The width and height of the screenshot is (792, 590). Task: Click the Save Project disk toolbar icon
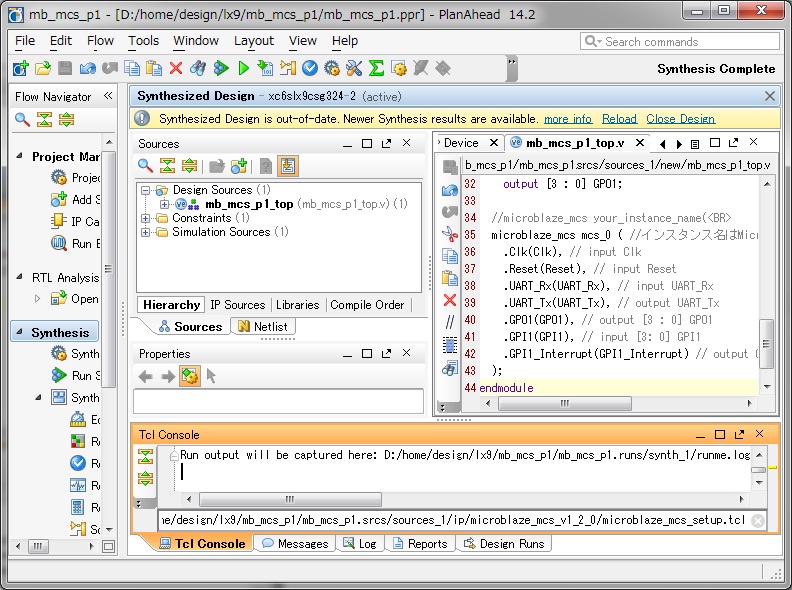(x=65, y=68)
